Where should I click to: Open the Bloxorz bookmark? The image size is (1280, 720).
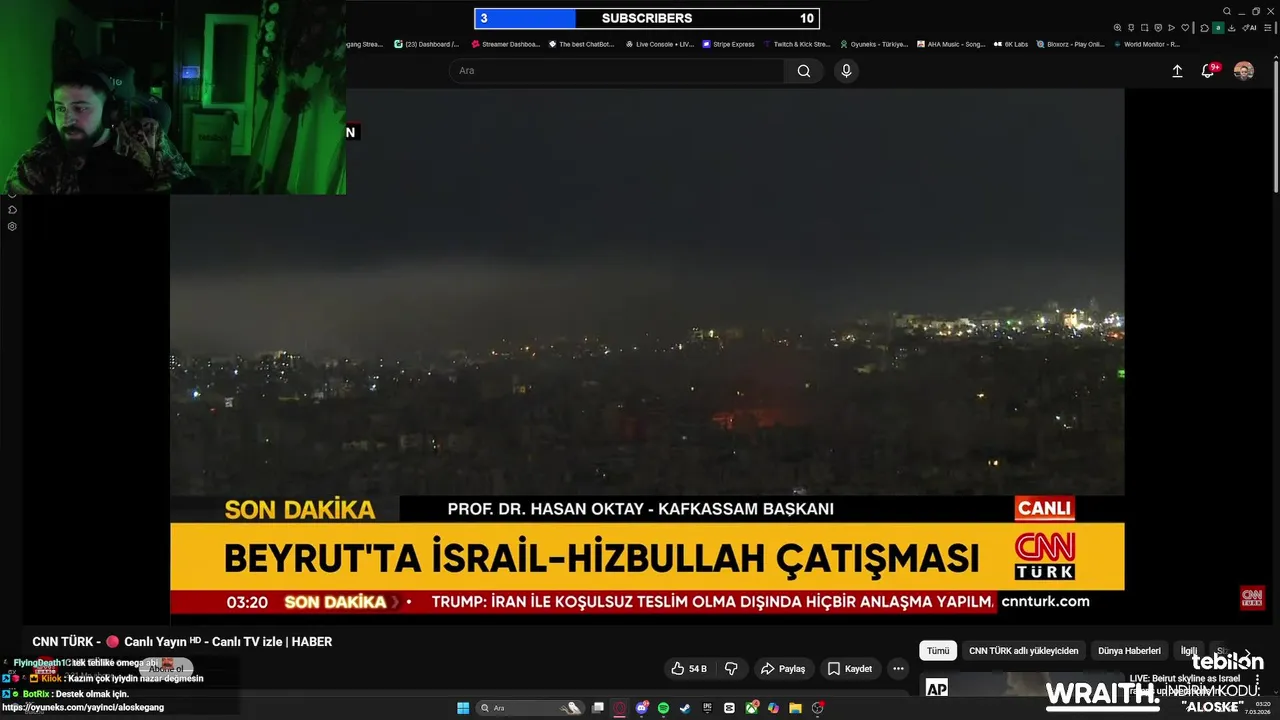click(x=1070, y=44)
